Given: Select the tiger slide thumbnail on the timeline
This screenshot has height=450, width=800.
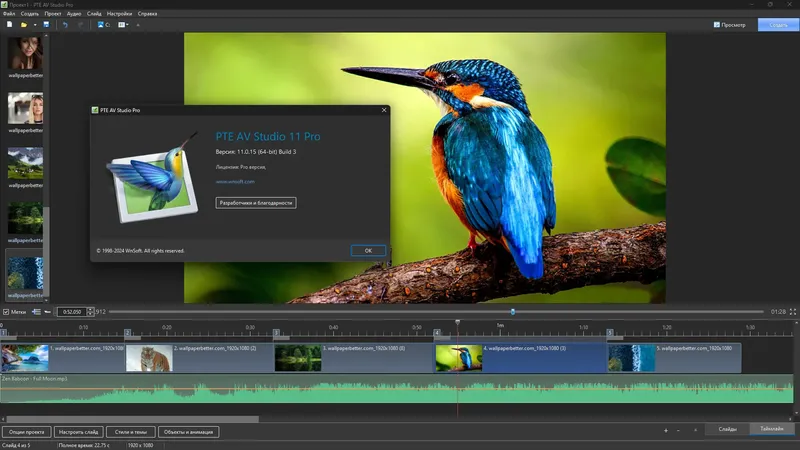Looking at the screenshot, I should pyautogui.click(x=149, y=358).
